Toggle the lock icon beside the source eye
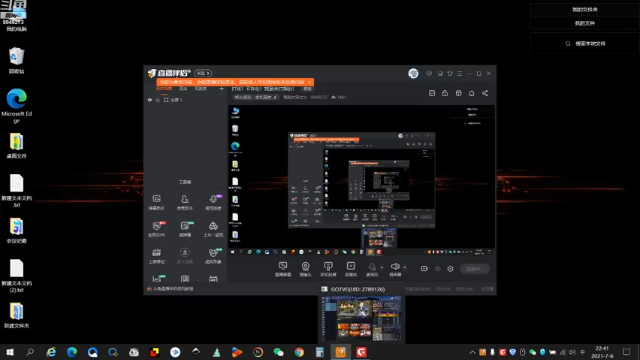The height and width of the screenshot is (360, 640). pos(158,100)
